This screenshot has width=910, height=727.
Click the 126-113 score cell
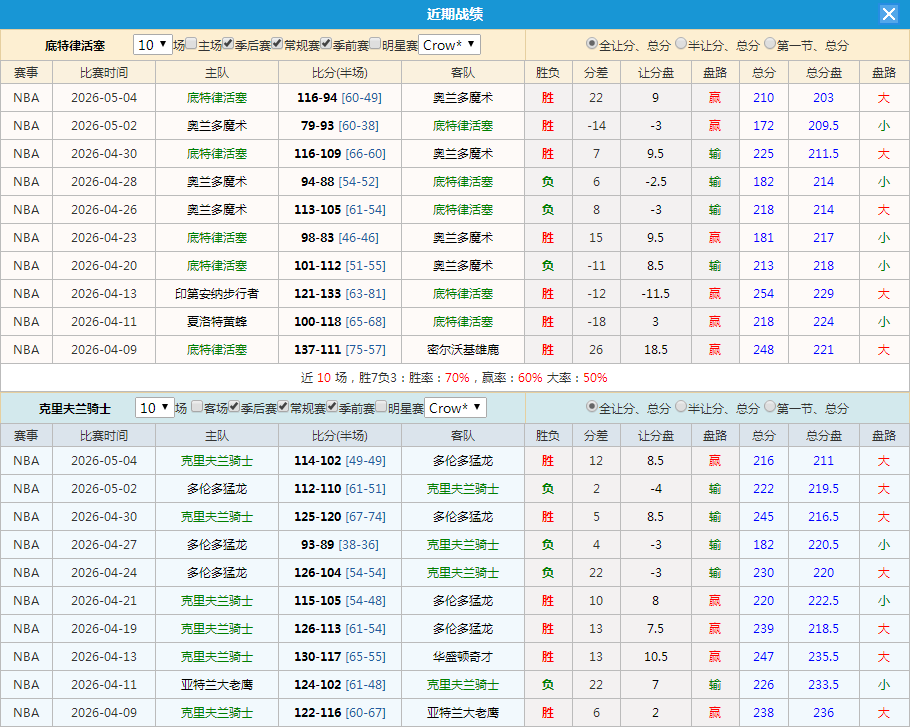coord(340,628)
